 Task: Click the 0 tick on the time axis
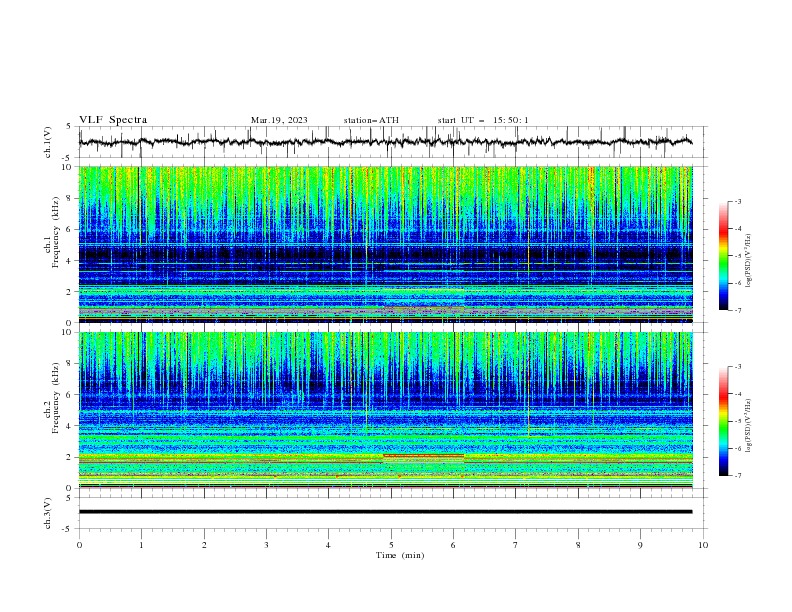click(x=79, y=545)
